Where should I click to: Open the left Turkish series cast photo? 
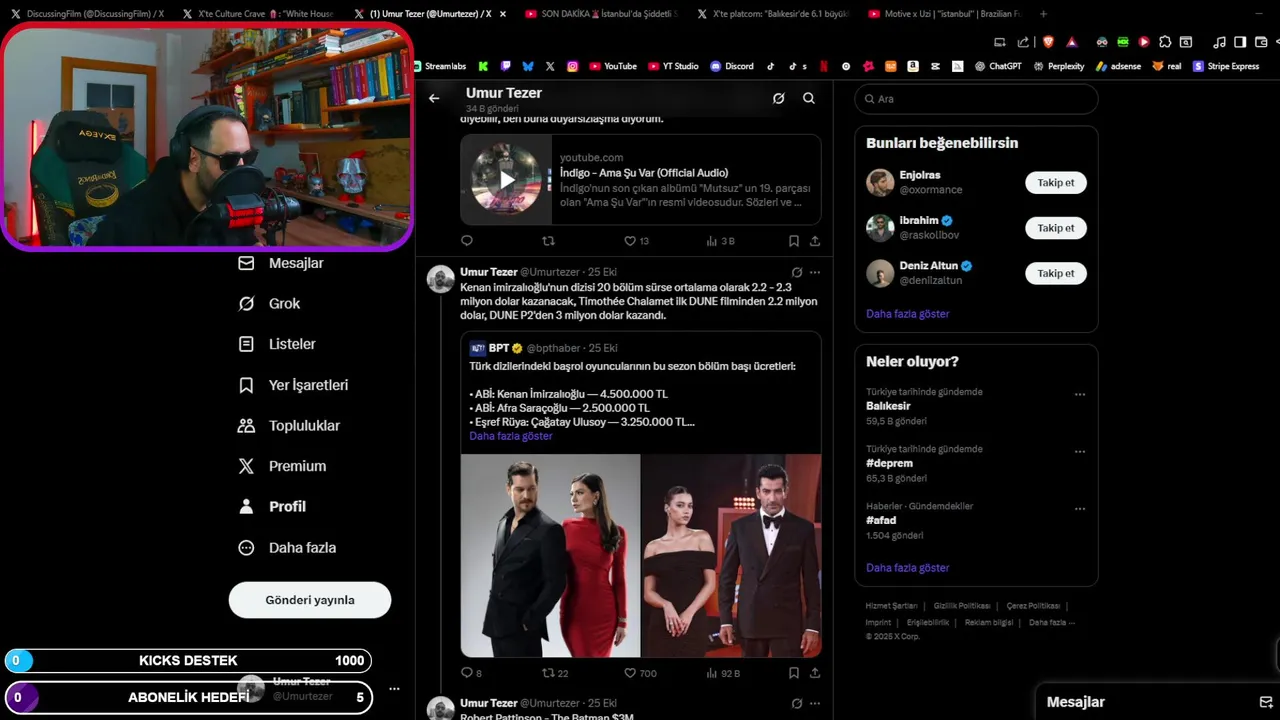[x=550, y=556]
